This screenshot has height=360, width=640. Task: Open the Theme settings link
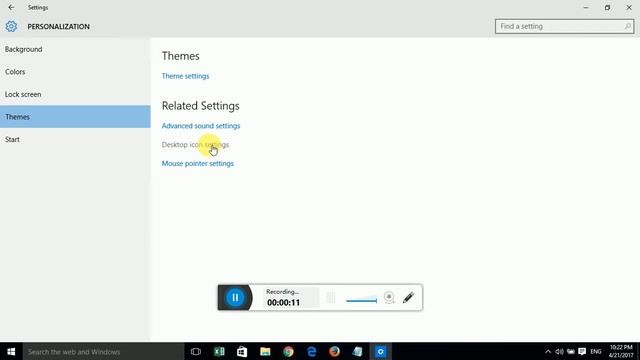[x=185, y=76]
